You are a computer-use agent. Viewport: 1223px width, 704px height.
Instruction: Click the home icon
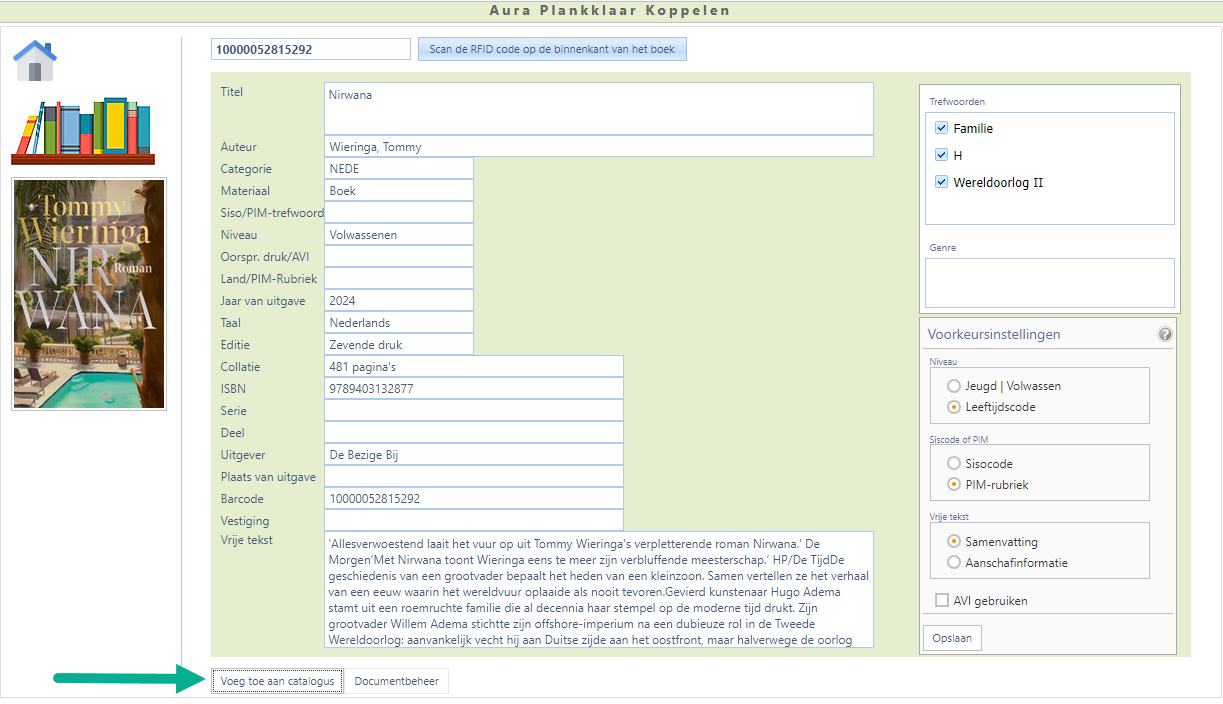coord(35,61)
